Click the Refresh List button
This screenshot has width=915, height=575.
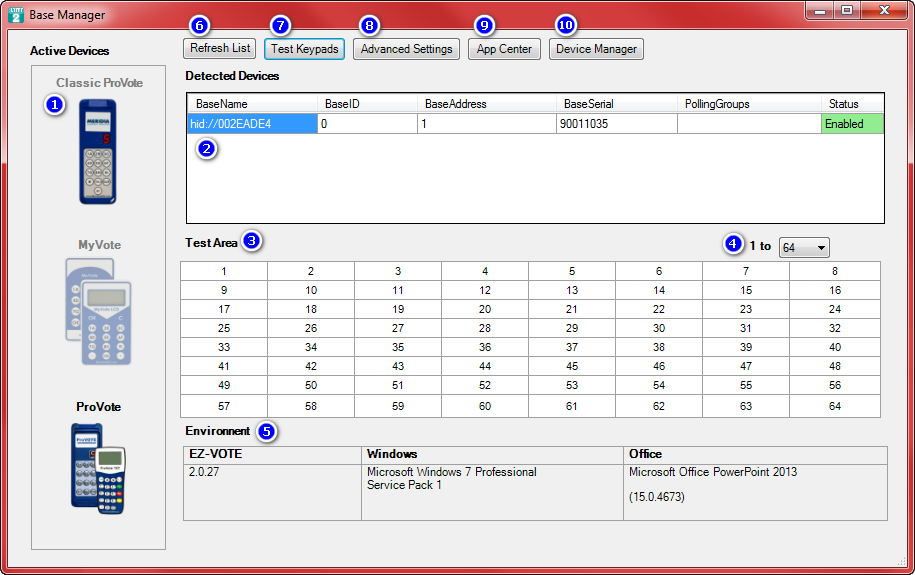tap(219, 48)
